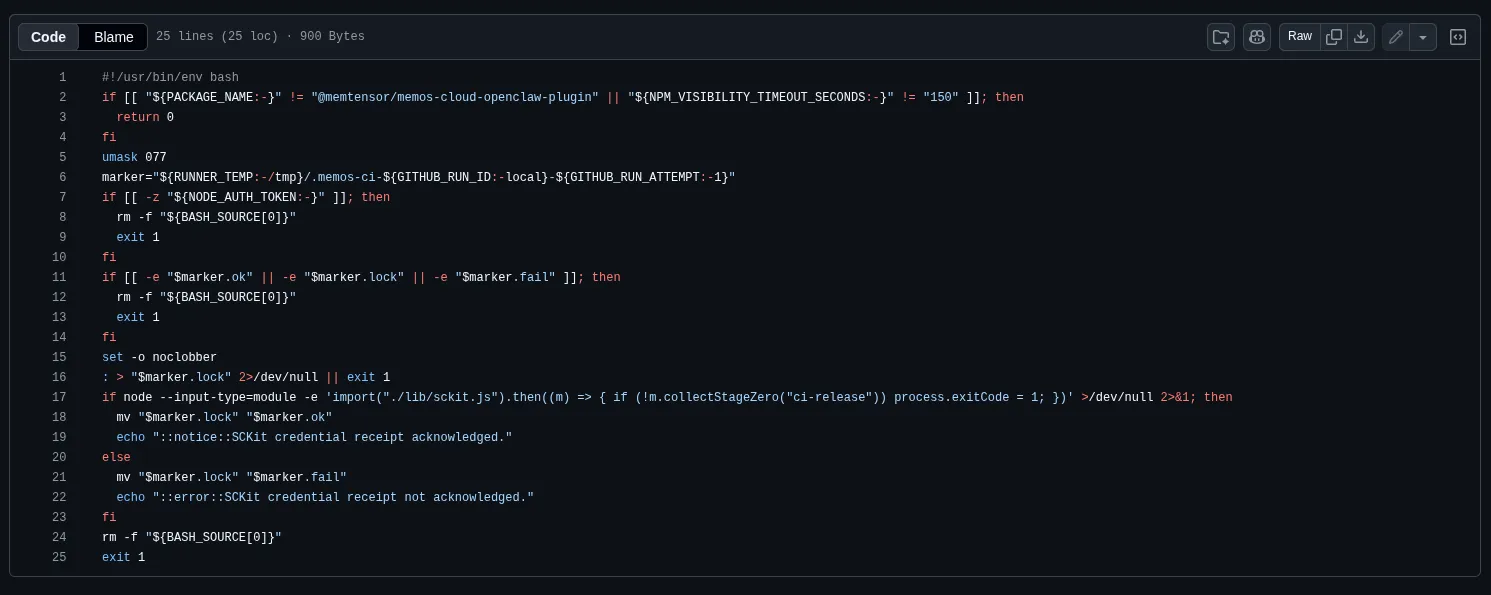Screen dimensions: 1491x595
Task: Click 'marker=' assignment on line 6
Action: tap(127, 177)
